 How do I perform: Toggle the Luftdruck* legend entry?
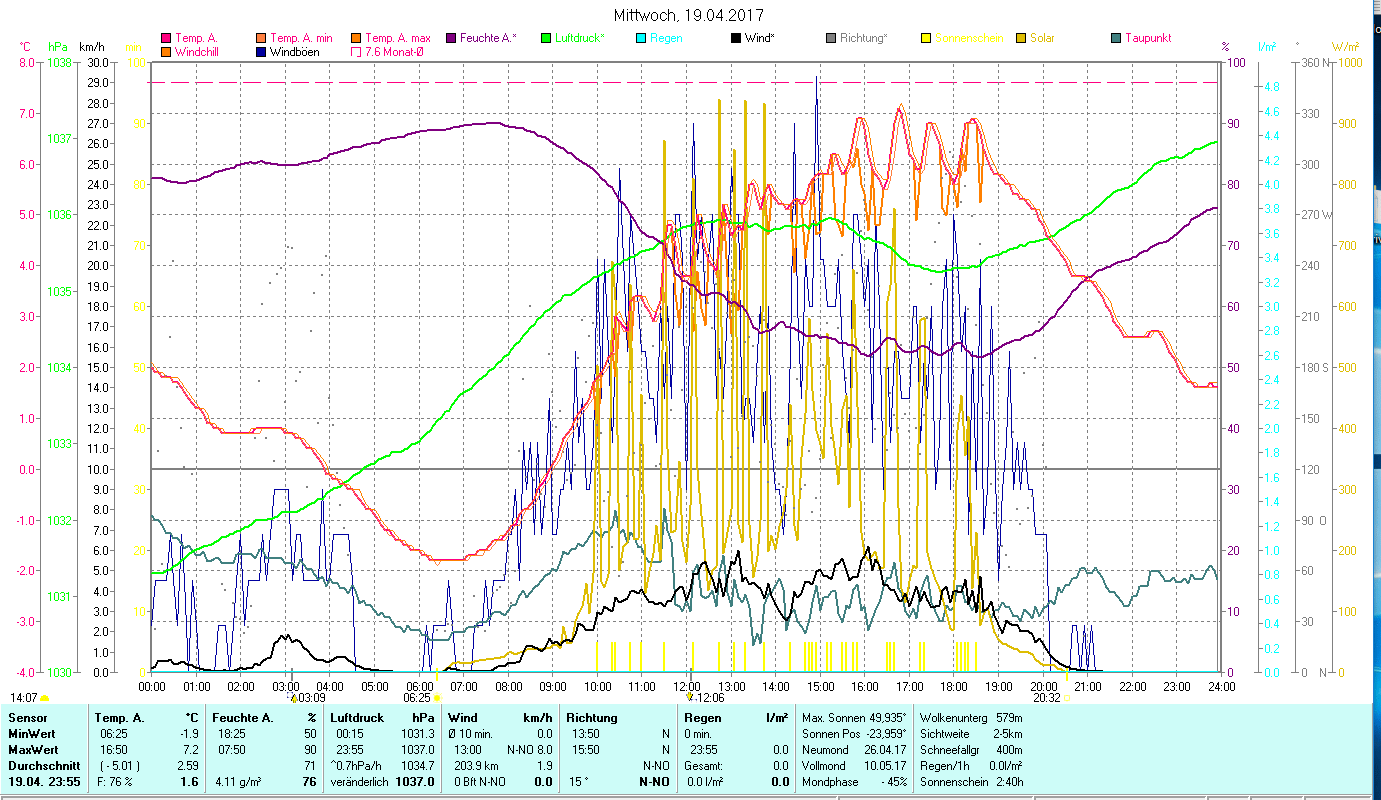[x=571, y=39]
